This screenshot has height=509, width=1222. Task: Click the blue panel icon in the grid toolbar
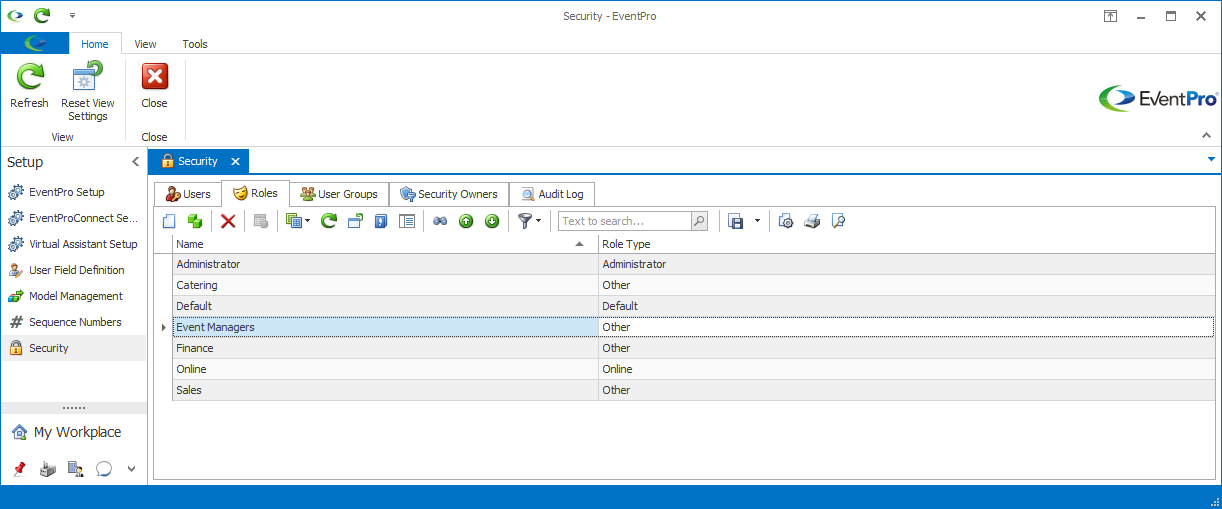pyautogui.click(x=381, y=221)
